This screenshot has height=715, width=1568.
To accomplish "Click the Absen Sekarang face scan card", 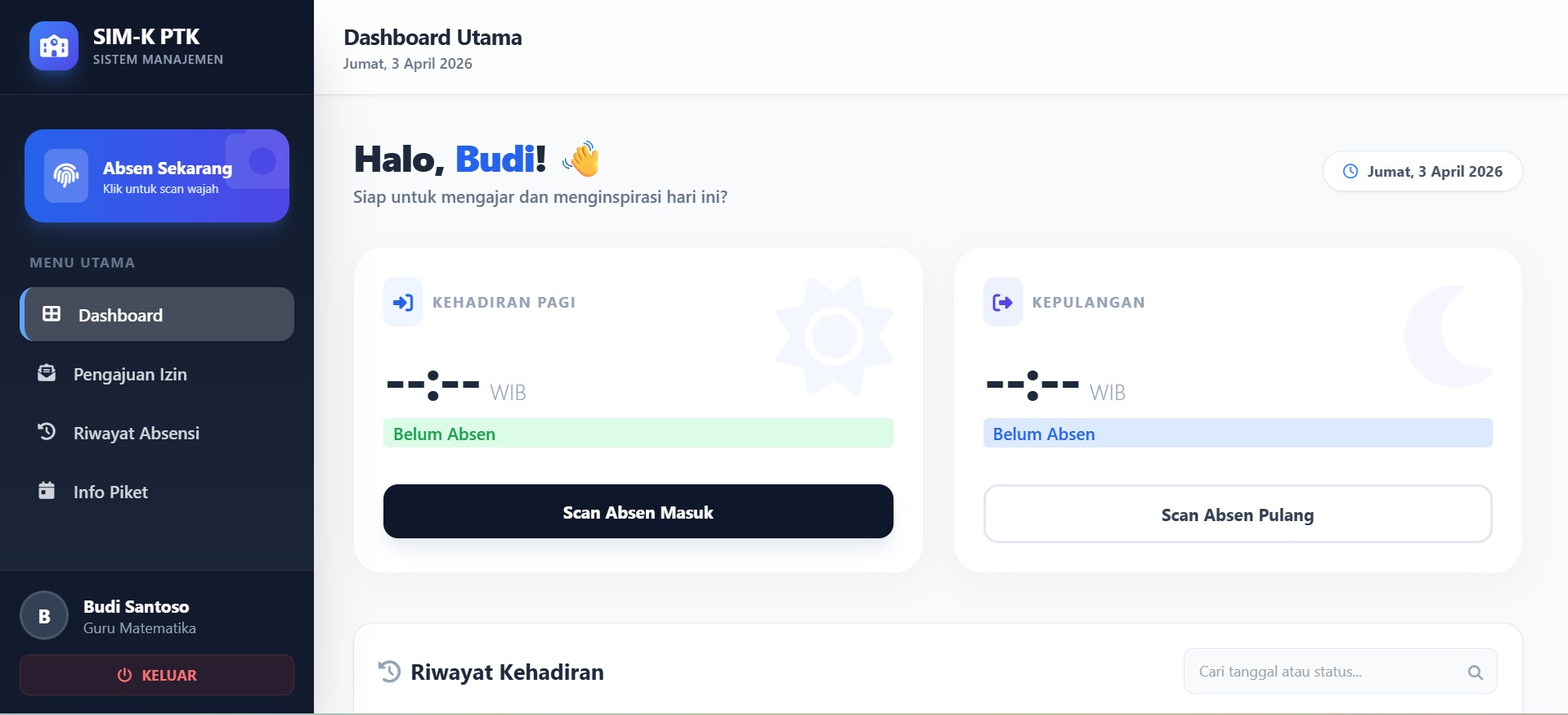I will coord(157,176).
